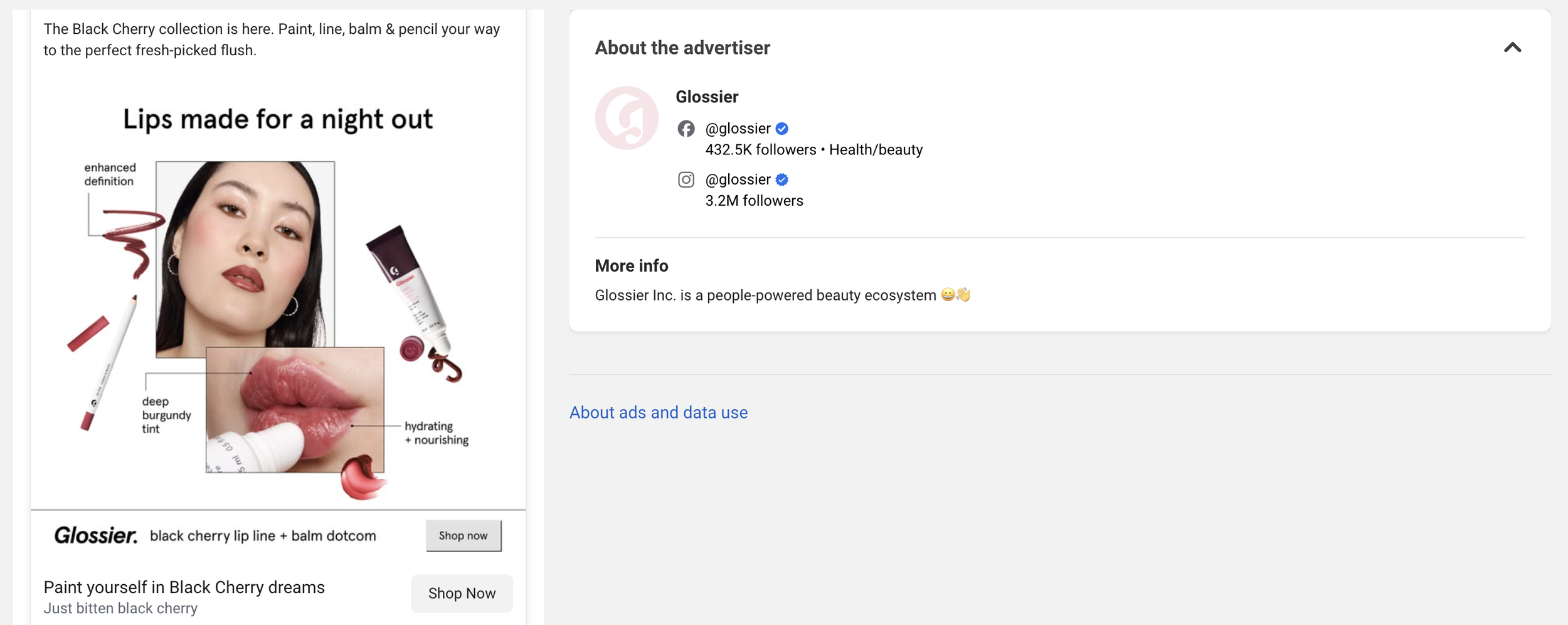
Task: Click 'Paint yourself in Black Cherry dreams' headline
Action: point(184,587)
